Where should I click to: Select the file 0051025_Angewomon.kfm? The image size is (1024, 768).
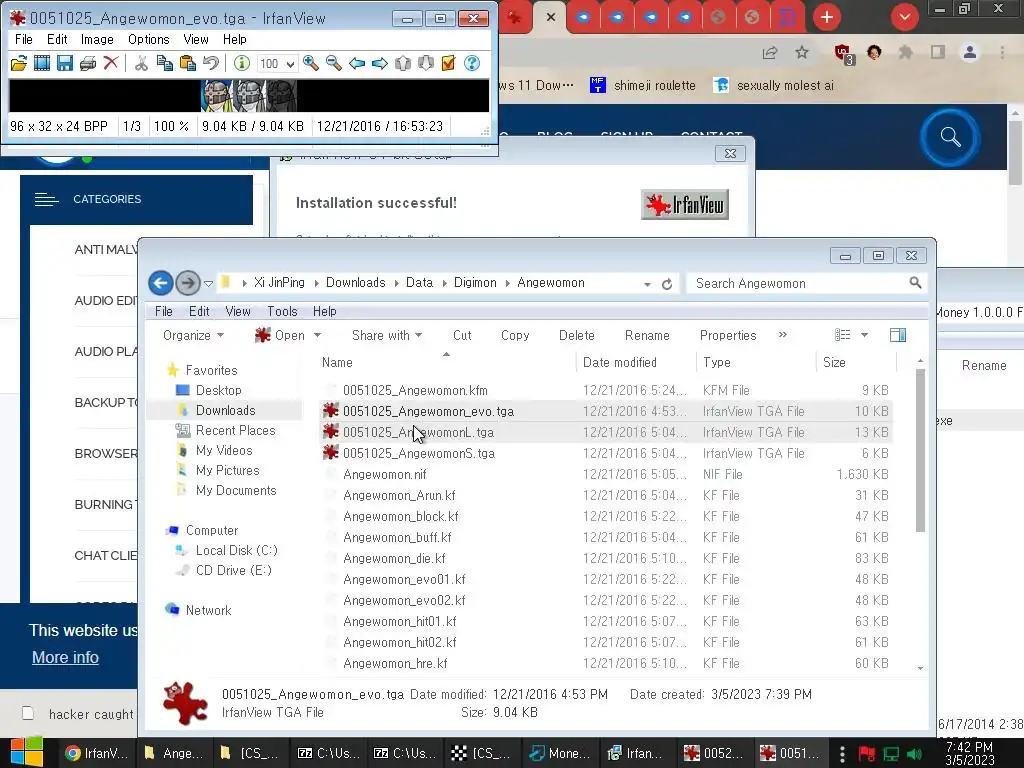click(415, 391)
